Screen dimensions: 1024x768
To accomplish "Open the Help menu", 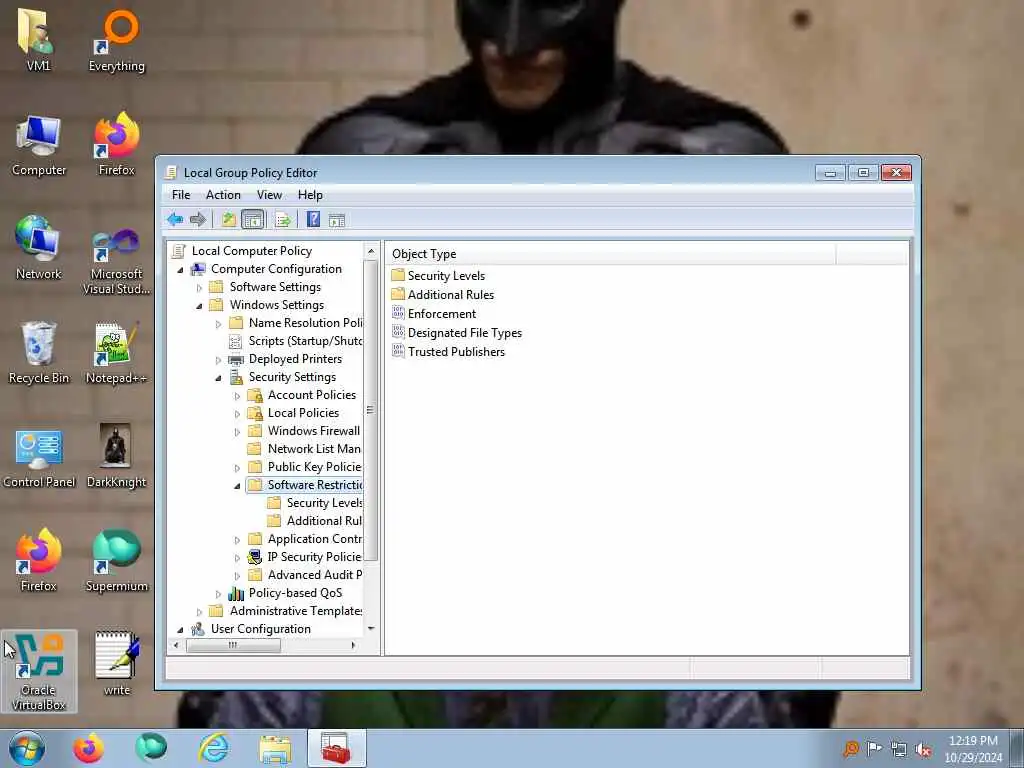I will click(x=310, y=195).
